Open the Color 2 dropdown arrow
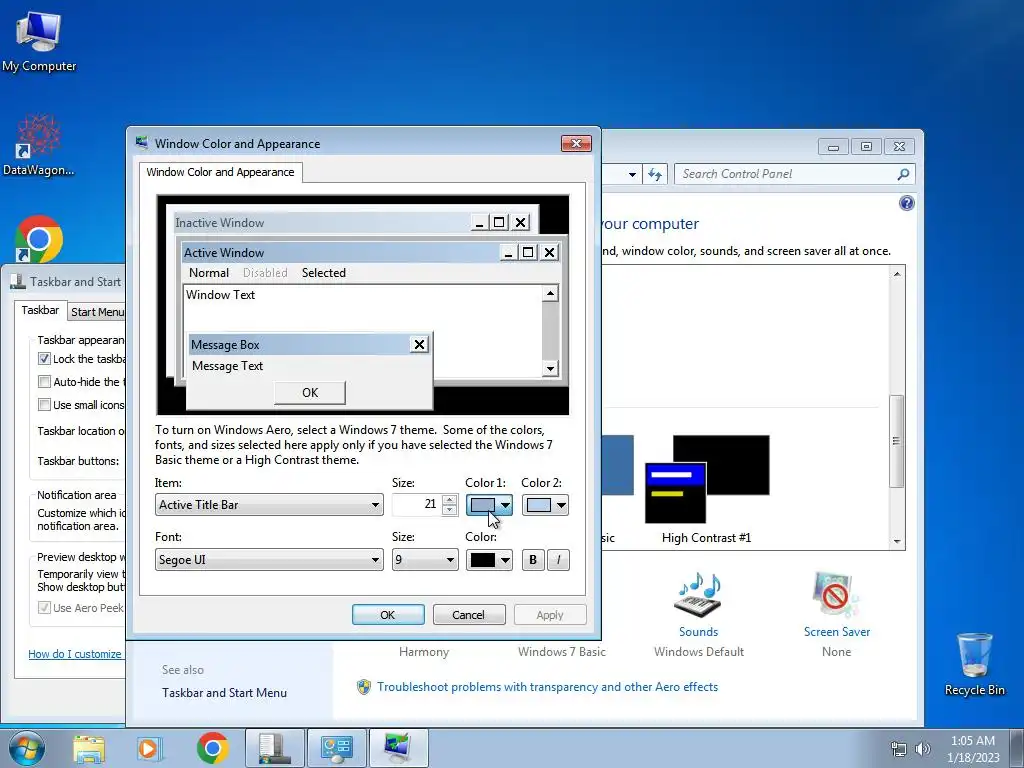 point(561,505)
